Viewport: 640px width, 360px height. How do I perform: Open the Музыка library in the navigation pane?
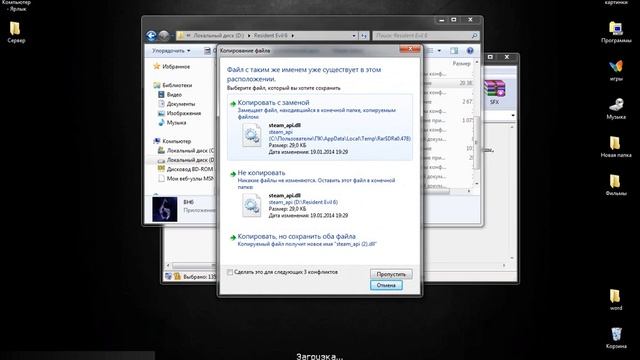pyautogui.click(x=172, y=123)
